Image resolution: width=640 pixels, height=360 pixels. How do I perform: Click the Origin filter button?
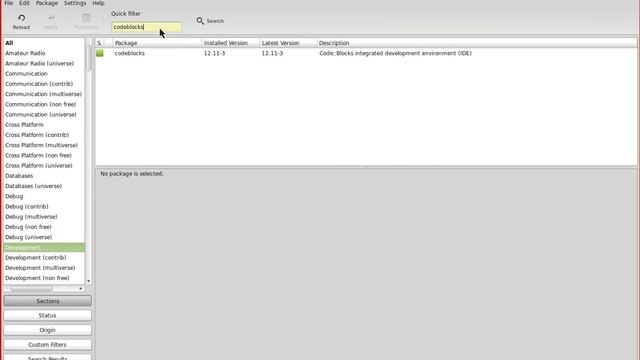pos(47,330)
